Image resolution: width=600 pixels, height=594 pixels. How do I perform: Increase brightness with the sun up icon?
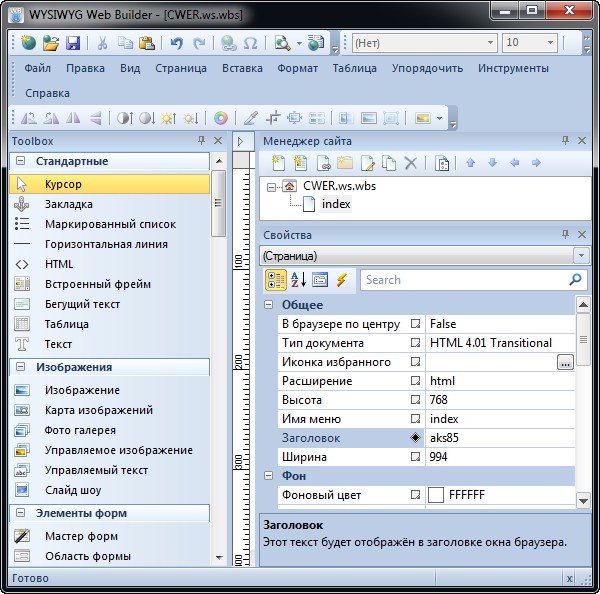[x=169, y=118]
